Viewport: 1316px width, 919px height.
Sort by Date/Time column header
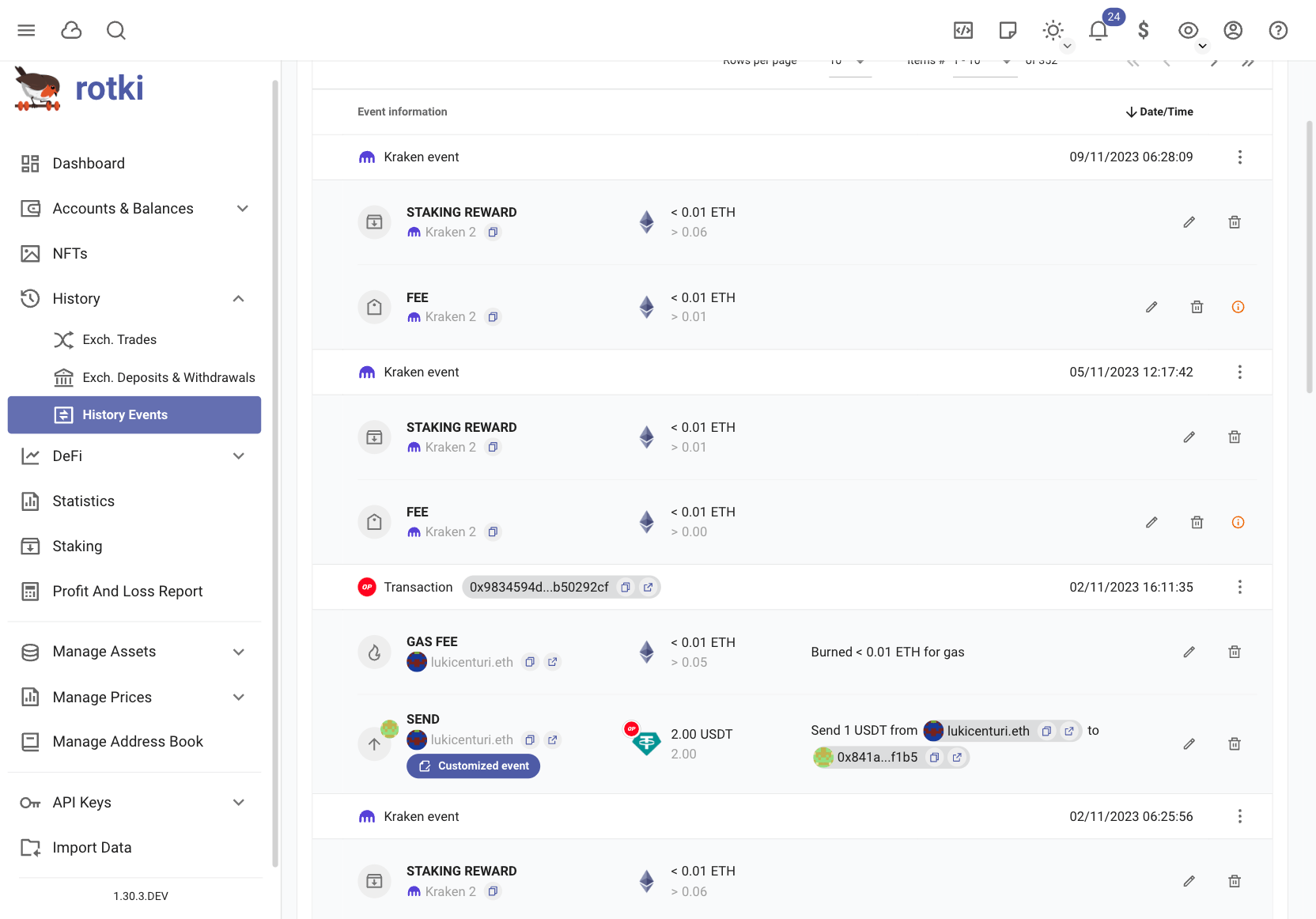coord(1159,112)
